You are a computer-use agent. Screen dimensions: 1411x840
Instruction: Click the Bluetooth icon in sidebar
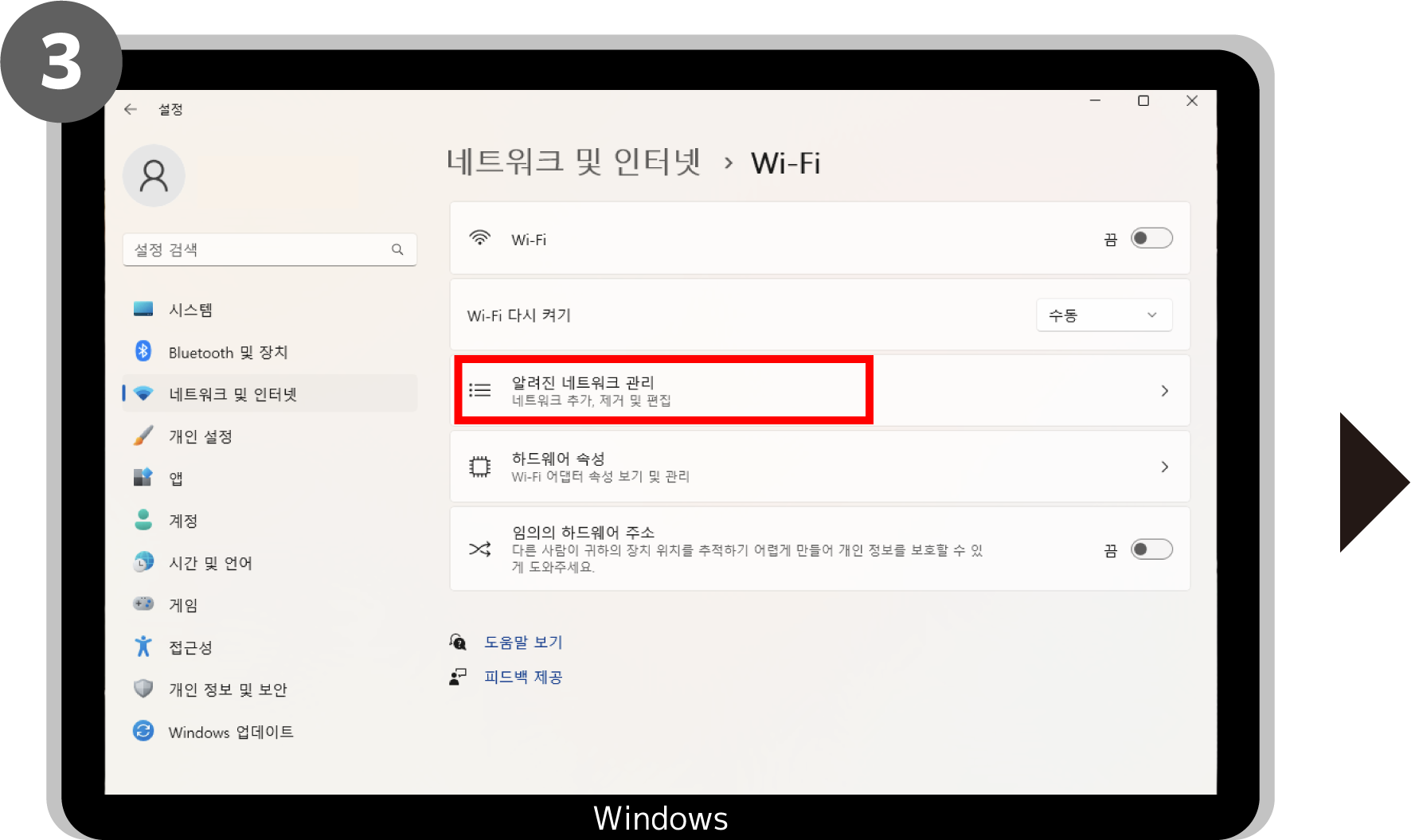tap(143, 351)
